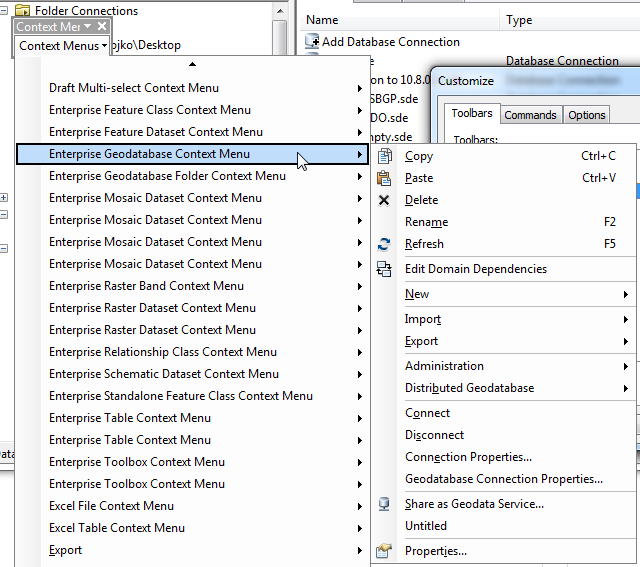The image size is (640, 567).
Task: Click the Edit Domain Dependencies icon
Action: [x=384, y=269]
